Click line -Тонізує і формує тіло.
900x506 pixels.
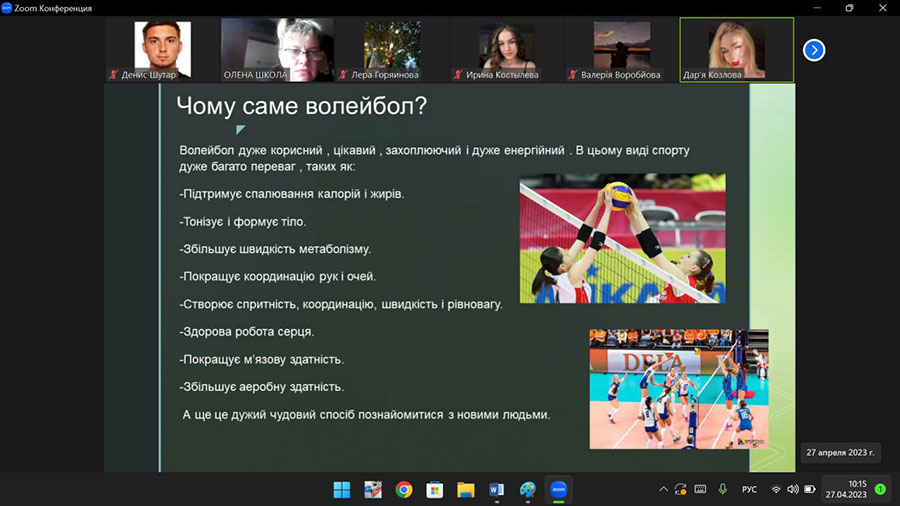tap(243, 222)
